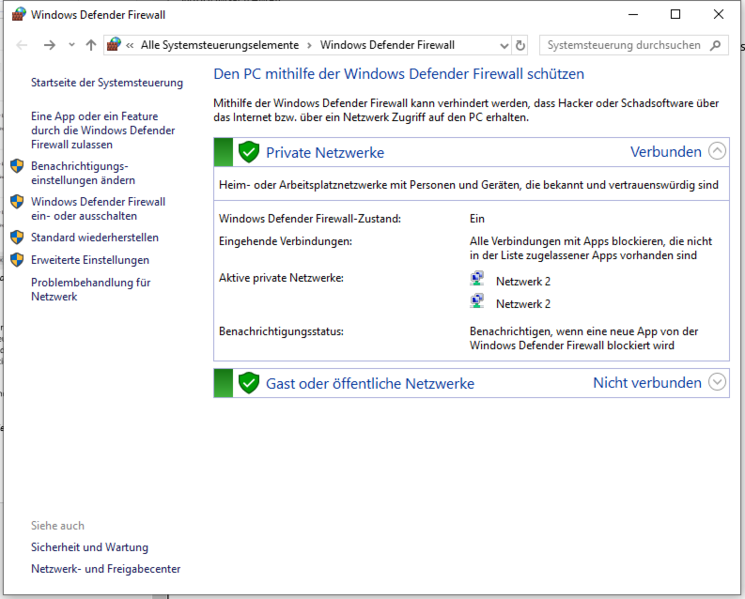The height and width of the screenshot is (599, 745).
Task: Open Netzwerk- und Freigabecenter link
Action: (x=105, y=569)
